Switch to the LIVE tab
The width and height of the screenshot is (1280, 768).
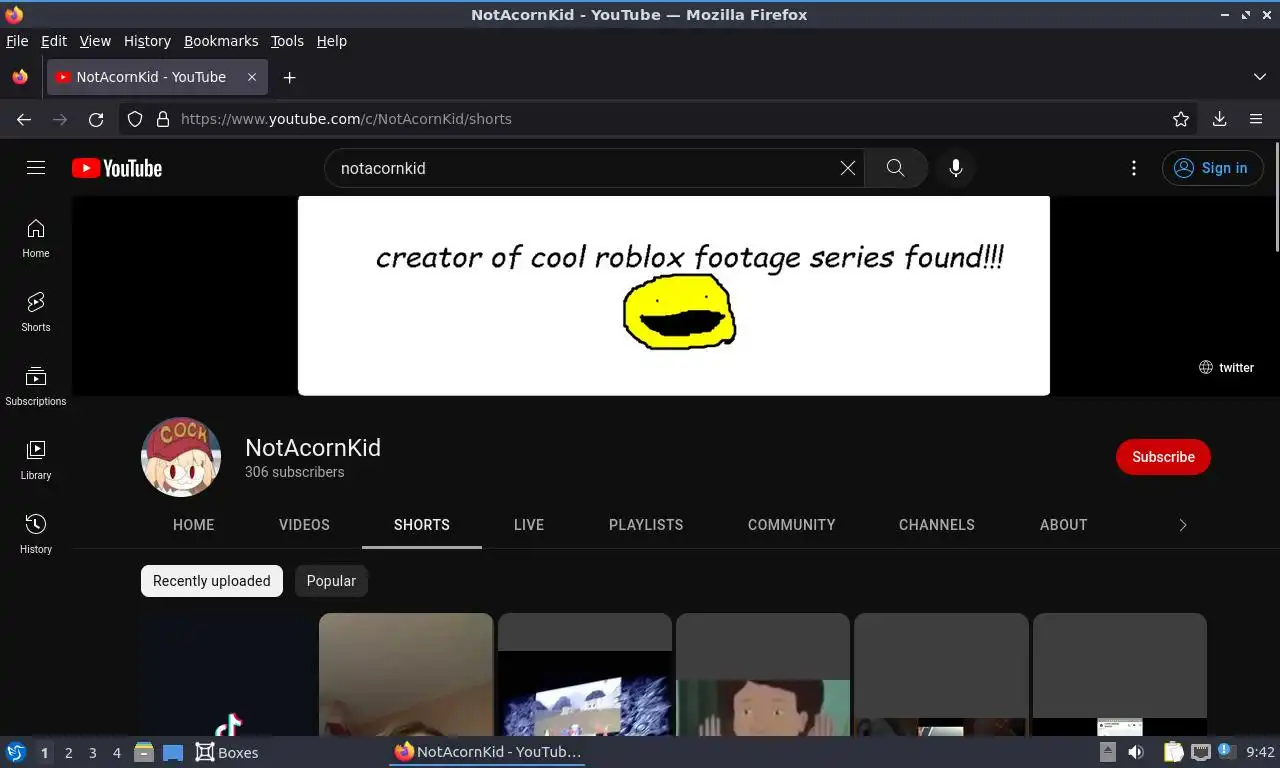529,525
